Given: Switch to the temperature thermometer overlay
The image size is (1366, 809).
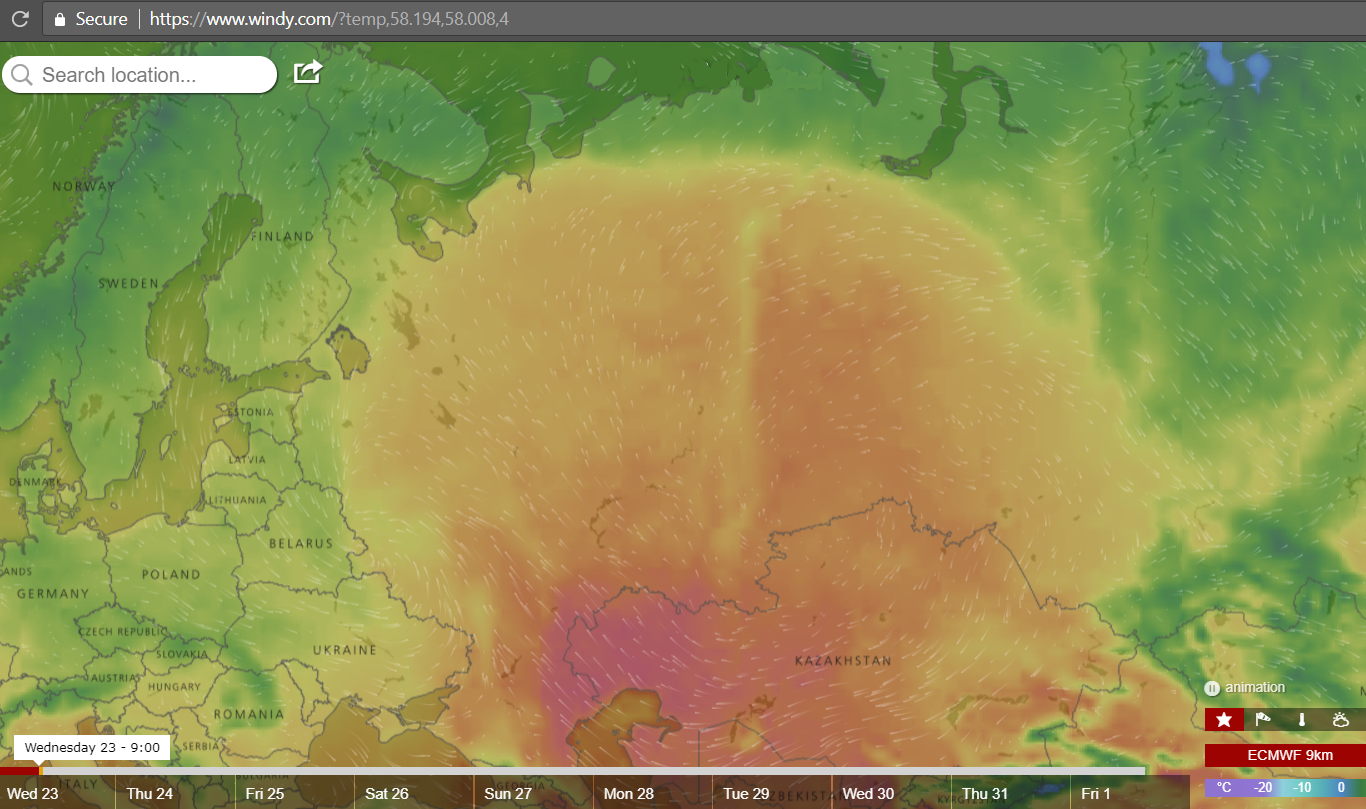Looking at the screenshot, I should tap(1302, 719).
